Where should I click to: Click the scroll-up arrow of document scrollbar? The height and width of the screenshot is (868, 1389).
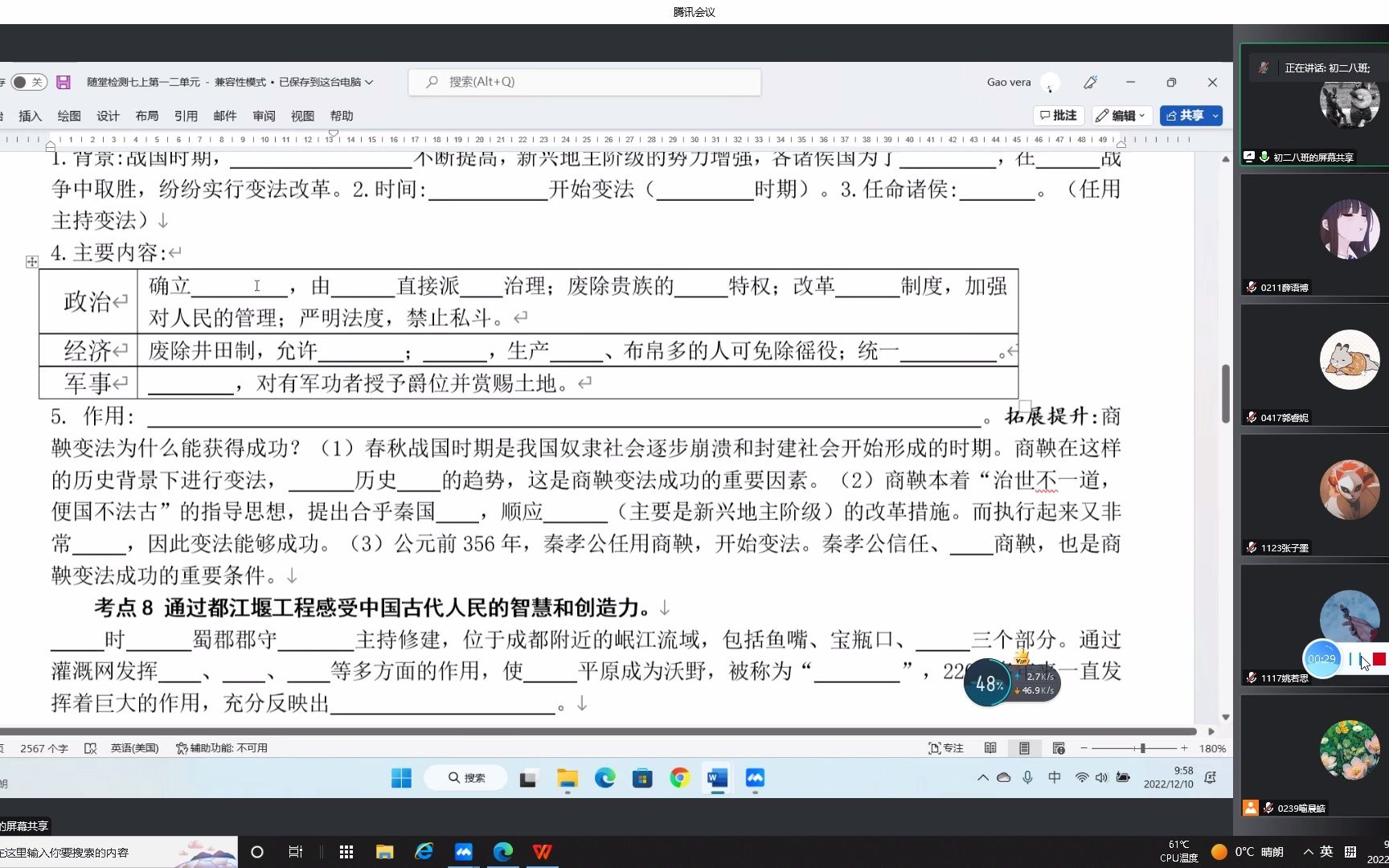pyautogui.click(x=1225, y=159)
